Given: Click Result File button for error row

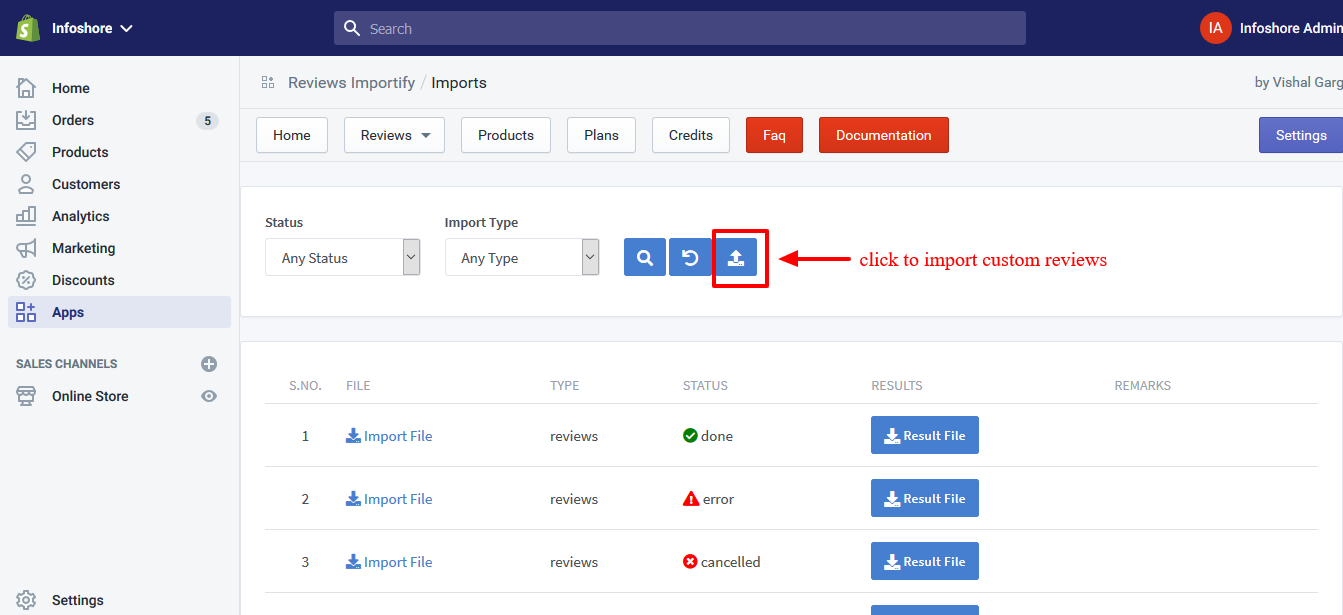Looking at the screenshot, I should (x=925, y=498).
